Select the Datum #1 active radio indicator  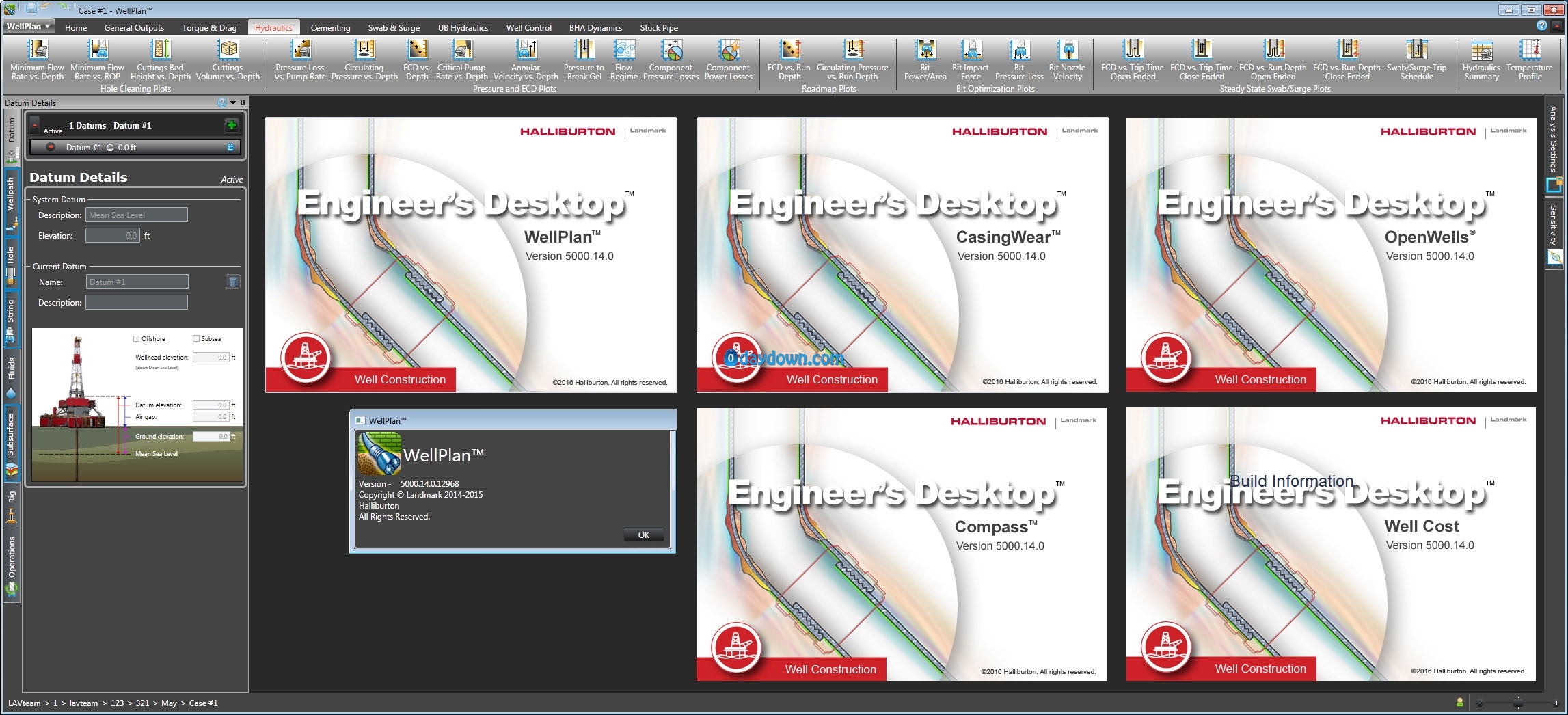50,147
